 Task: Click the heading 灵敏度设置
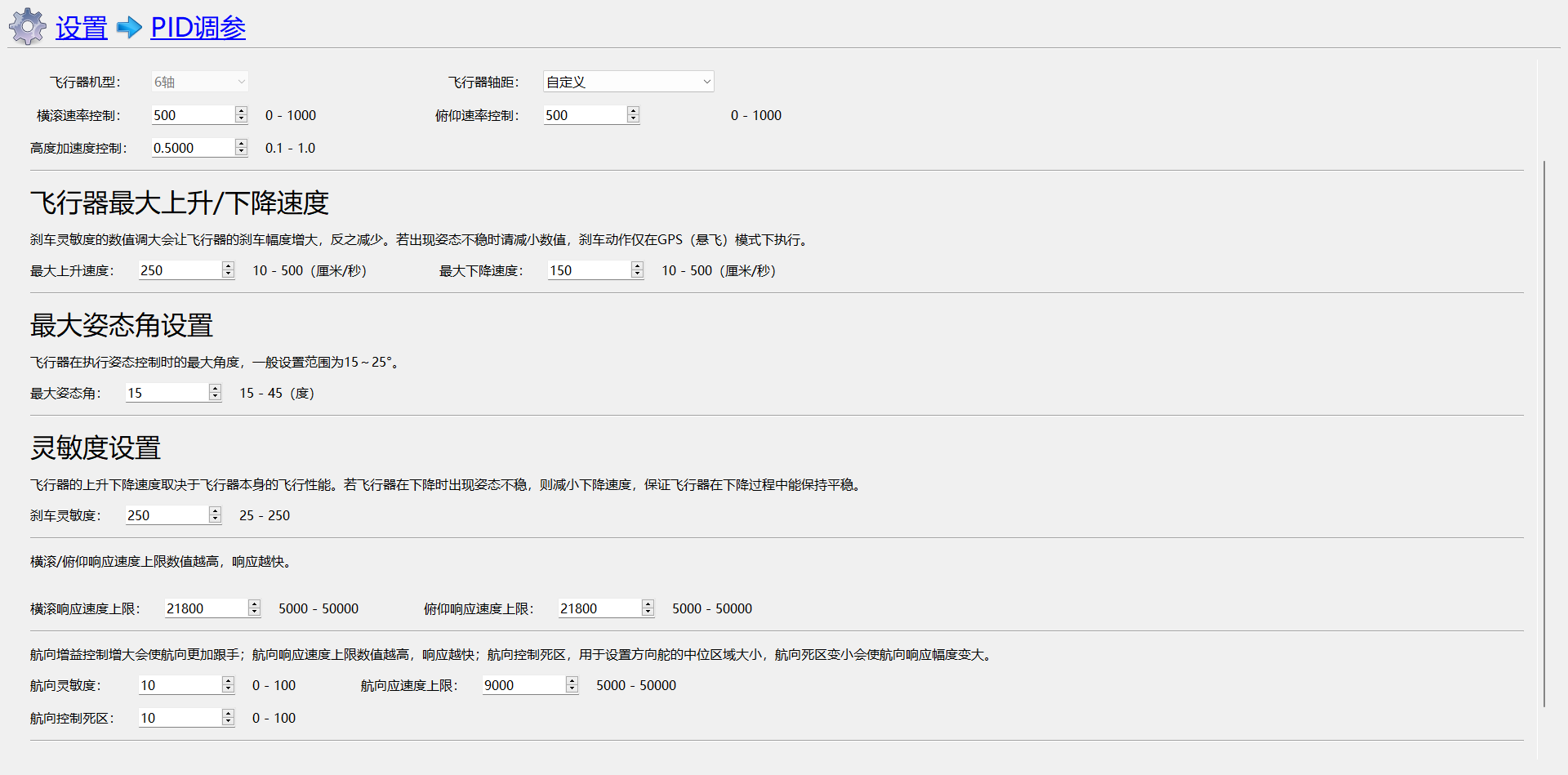click(x=96, y=448)
